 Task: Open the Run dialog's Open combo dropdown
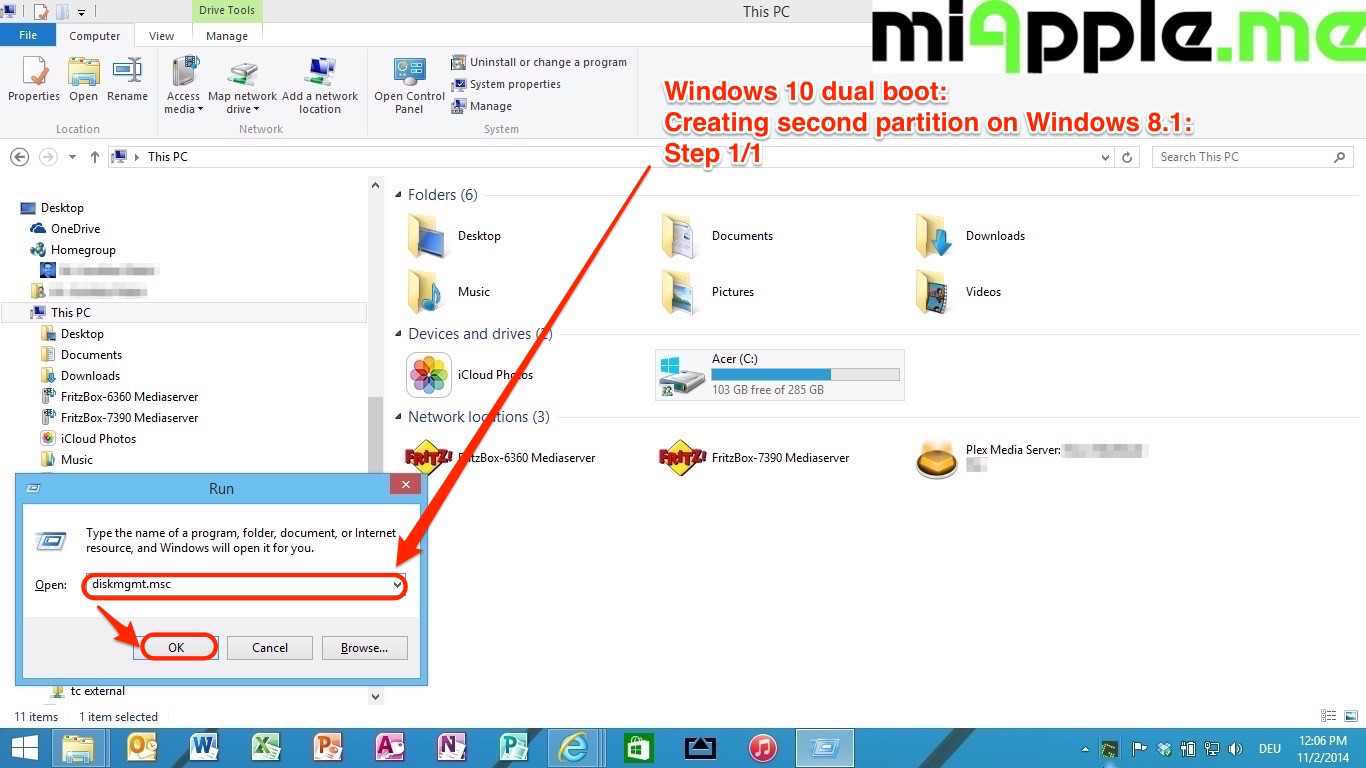point(397,585)
